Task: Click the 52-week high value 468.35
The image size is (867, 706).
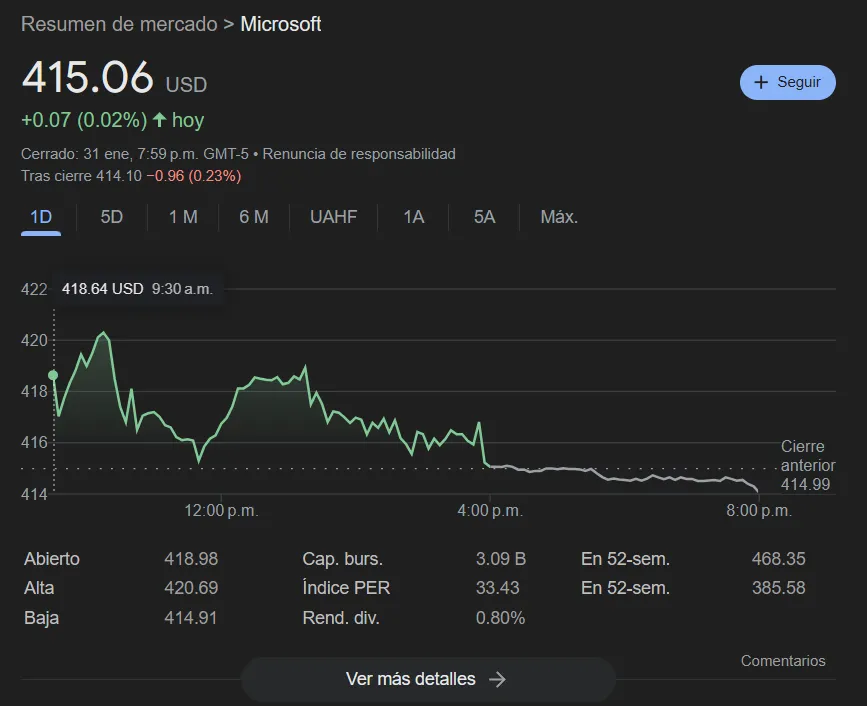Action: point(779,559)
